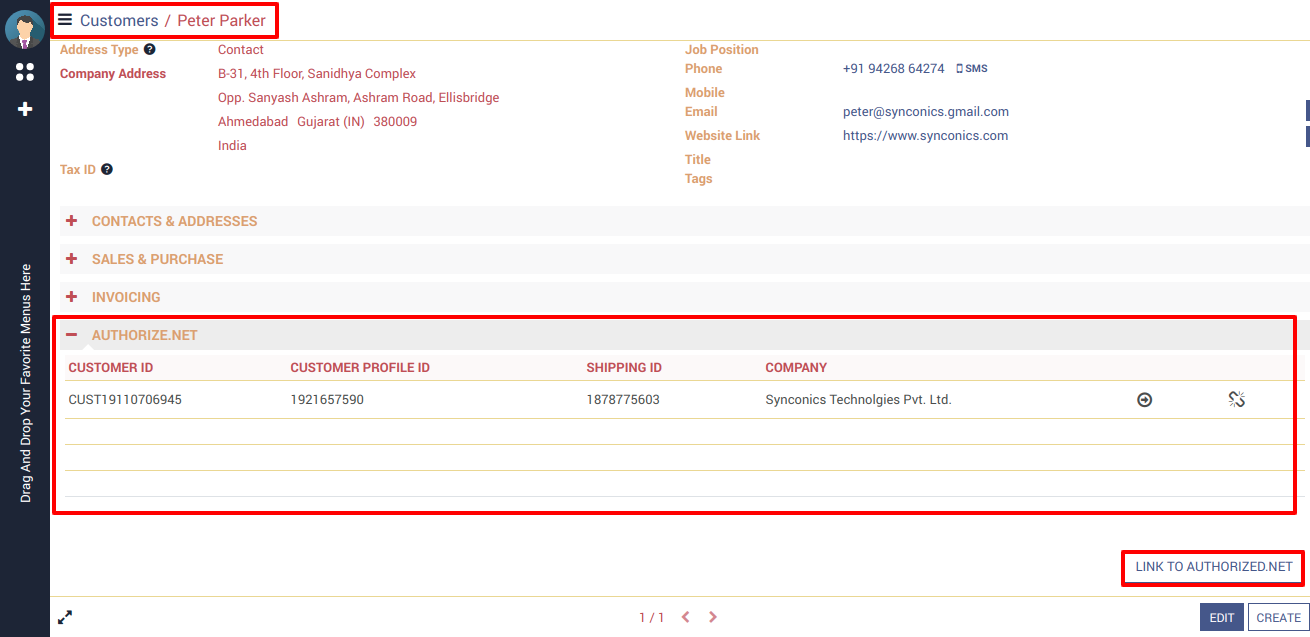Click the Link to Authorized.net button
The width and height of the screenshot is (1310, 637).
coord(1213,567)
